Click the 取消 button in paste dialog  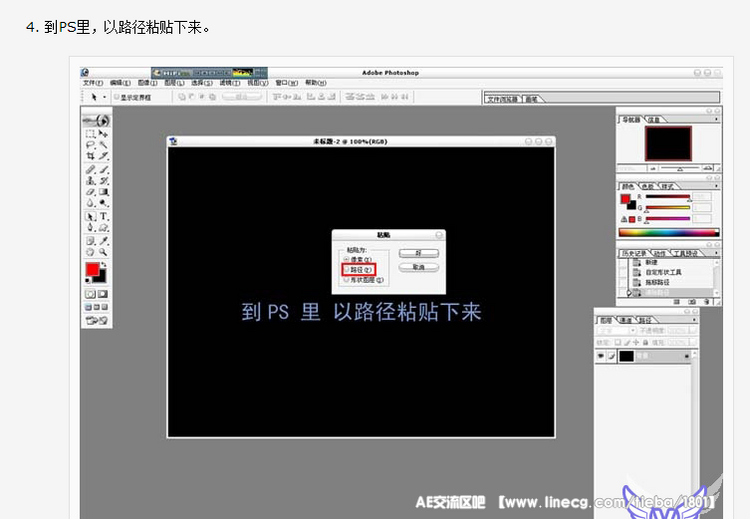(x=419, y=267)
